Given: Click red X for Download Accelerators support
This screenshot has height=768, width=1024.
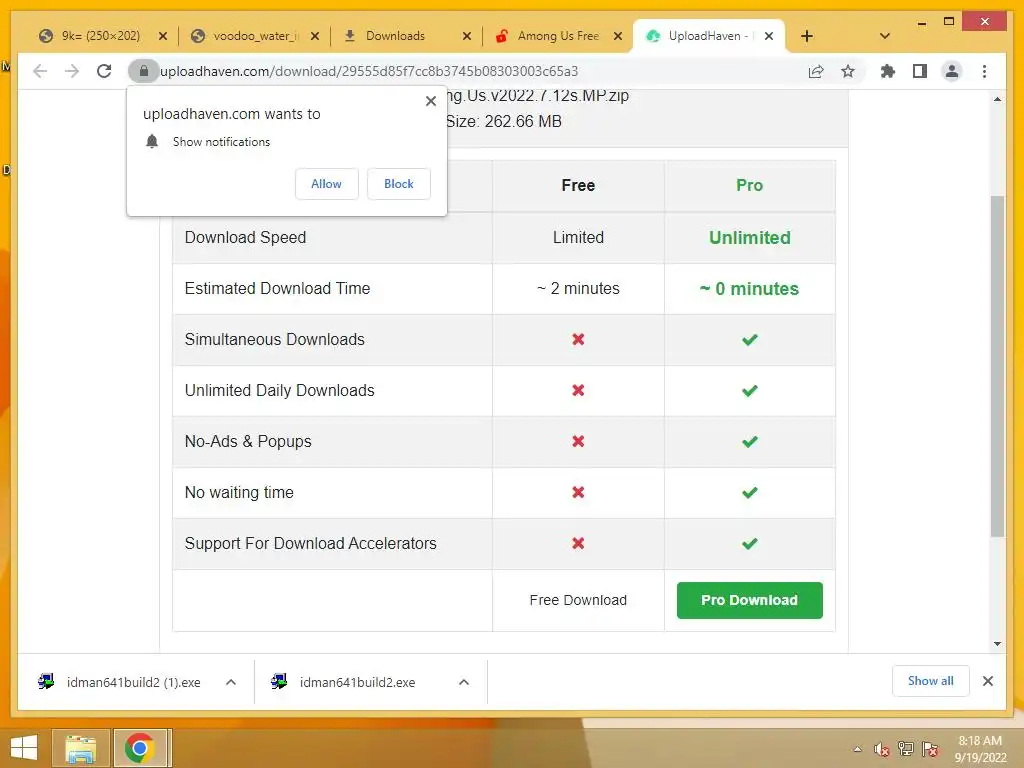Looking at the screenshot, I should click(578, 543).
